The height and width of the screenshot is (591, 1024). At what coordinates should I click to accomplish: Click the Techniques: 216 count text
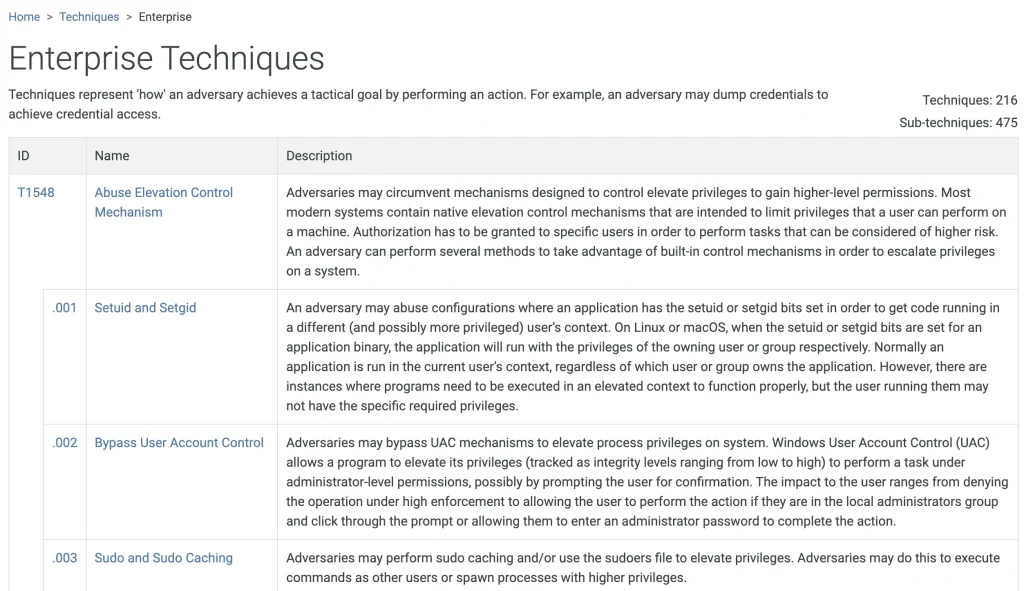coord(969,100)
